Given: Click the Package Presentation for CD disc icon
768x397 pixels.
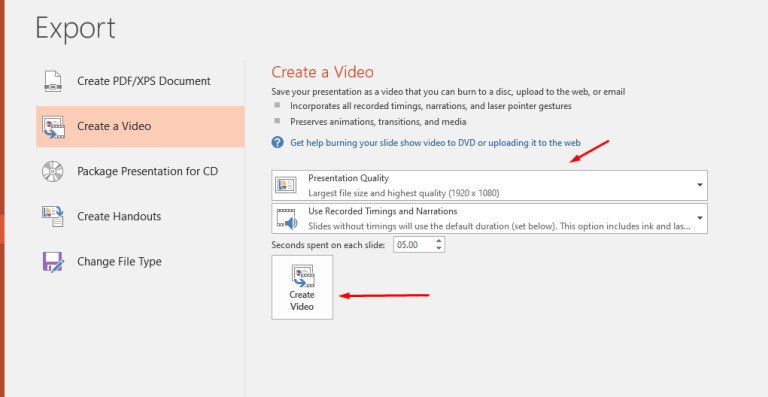Looking at the screenshot, I should coord(52,171).
